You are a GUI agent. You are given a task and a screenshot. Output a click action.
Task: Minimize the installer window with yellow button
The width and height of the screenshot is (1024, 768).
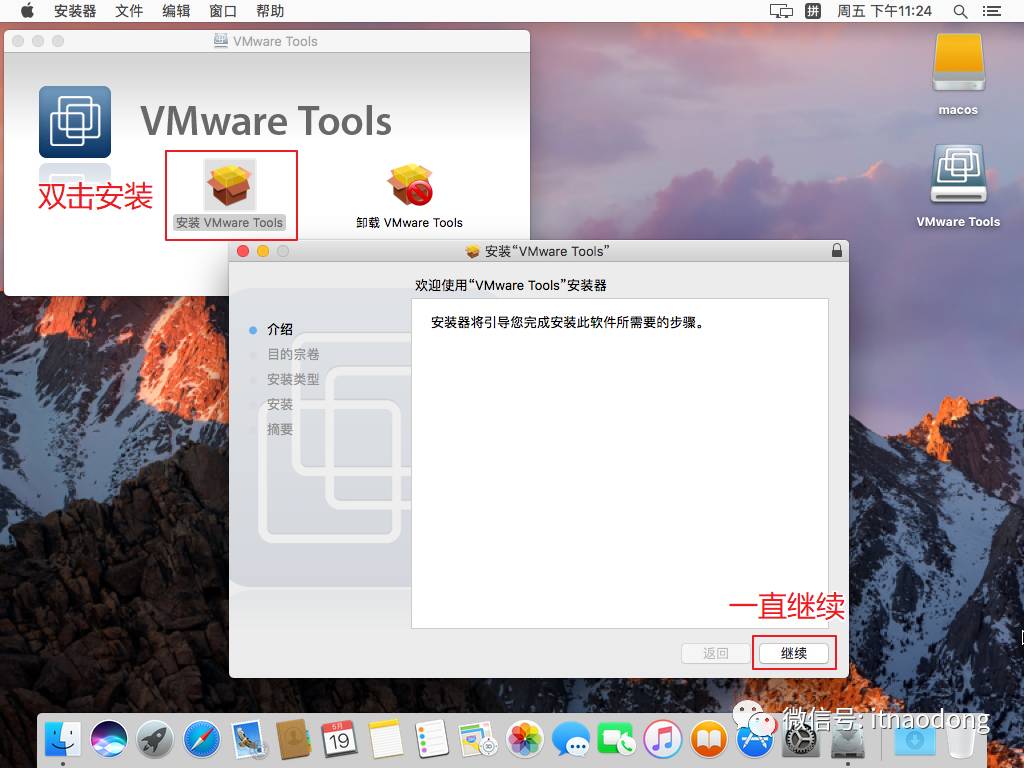(x=263, y=251)
